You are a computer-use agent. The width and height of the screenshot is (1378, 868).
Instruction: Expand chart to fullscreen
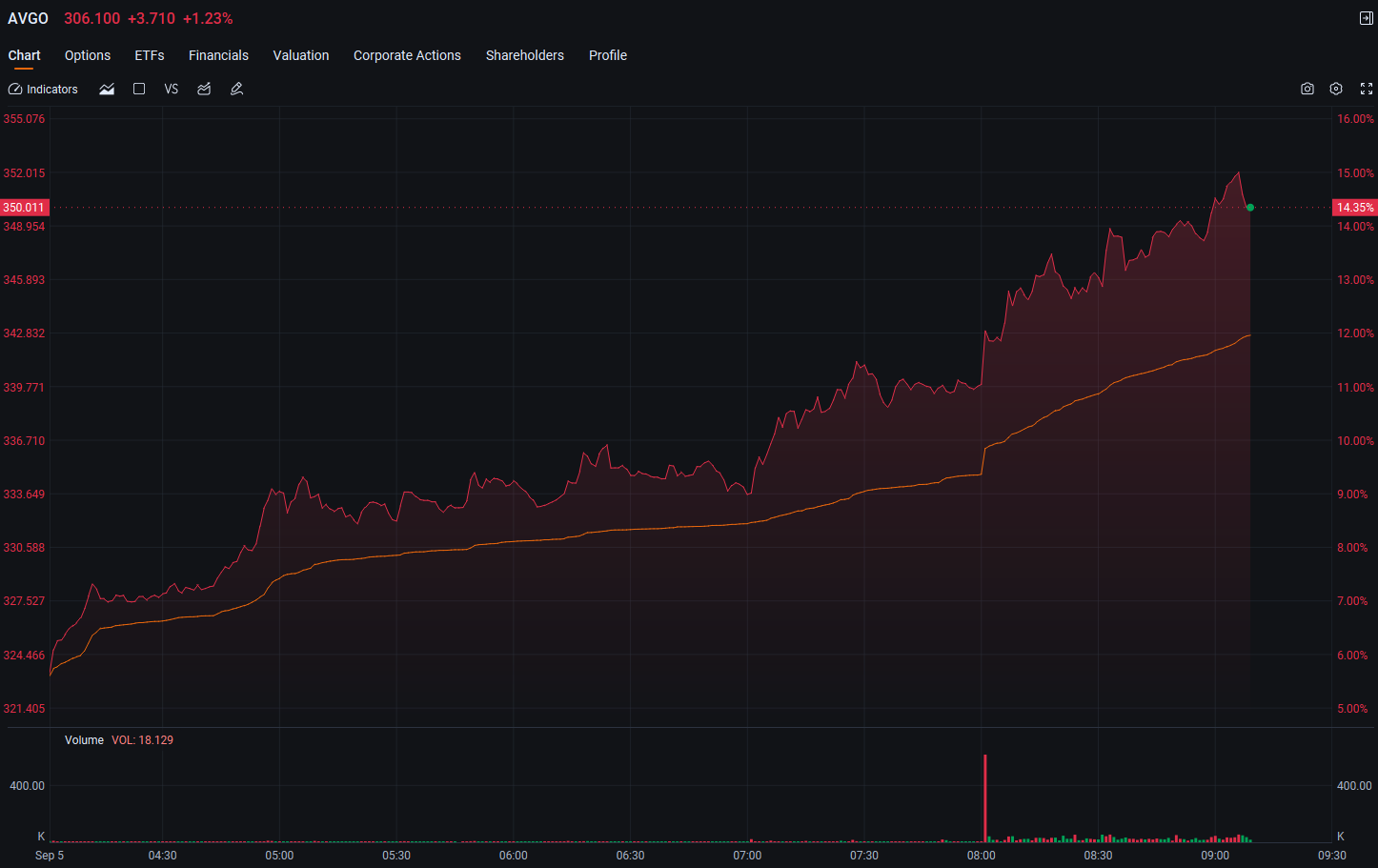(x=1367, y=89)
